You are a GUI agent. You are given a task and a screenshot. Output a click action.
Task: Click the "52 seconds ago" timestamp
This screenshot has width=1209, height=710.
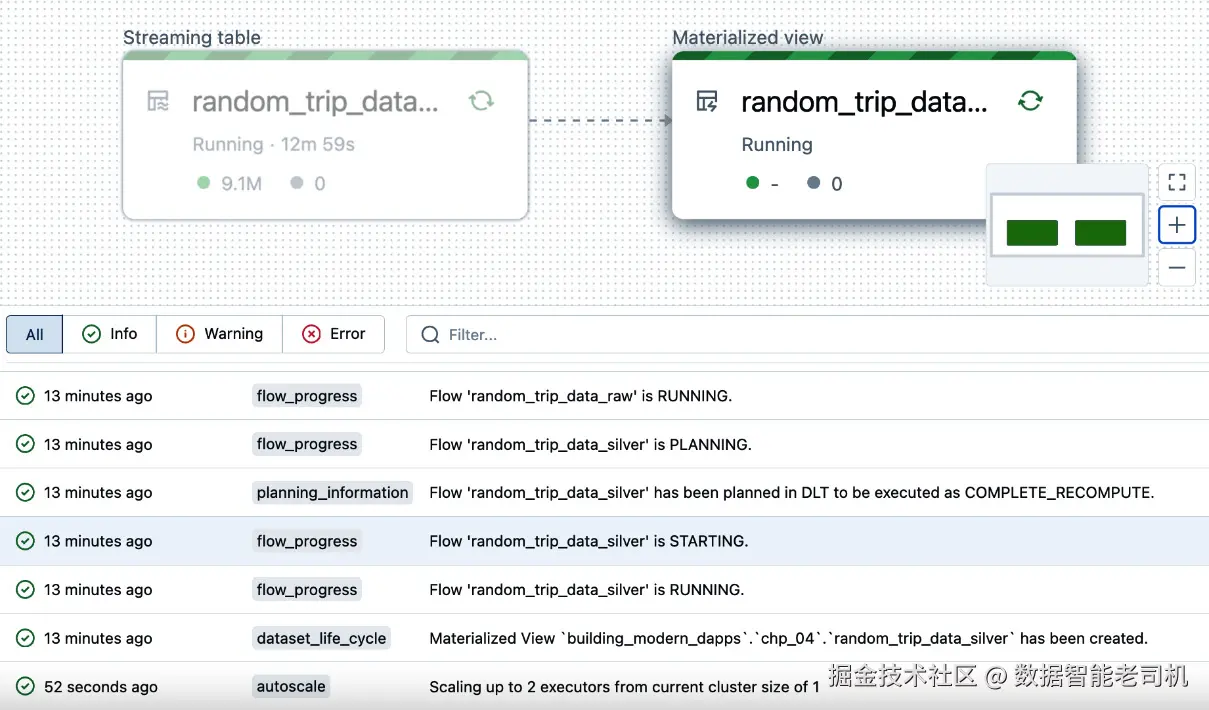coord(101,687)
